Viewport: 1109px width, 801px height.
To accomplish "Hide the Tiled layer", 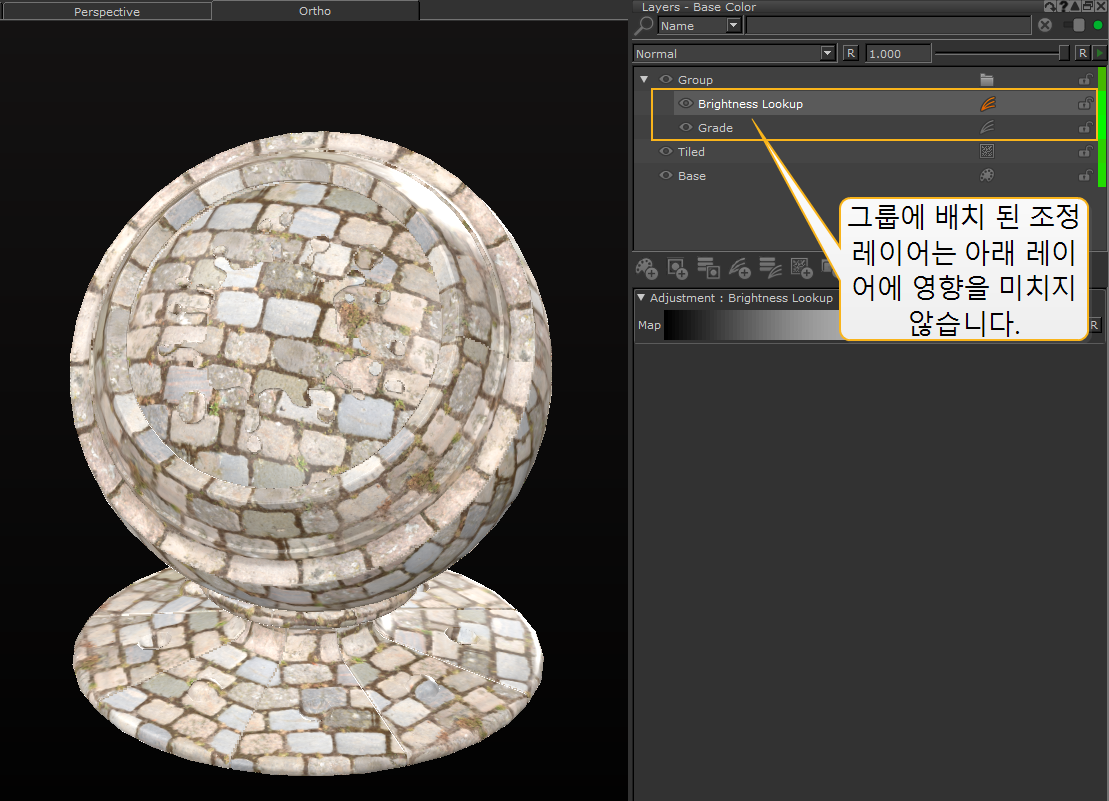I will pyautogui.click(x=666, y=152).
